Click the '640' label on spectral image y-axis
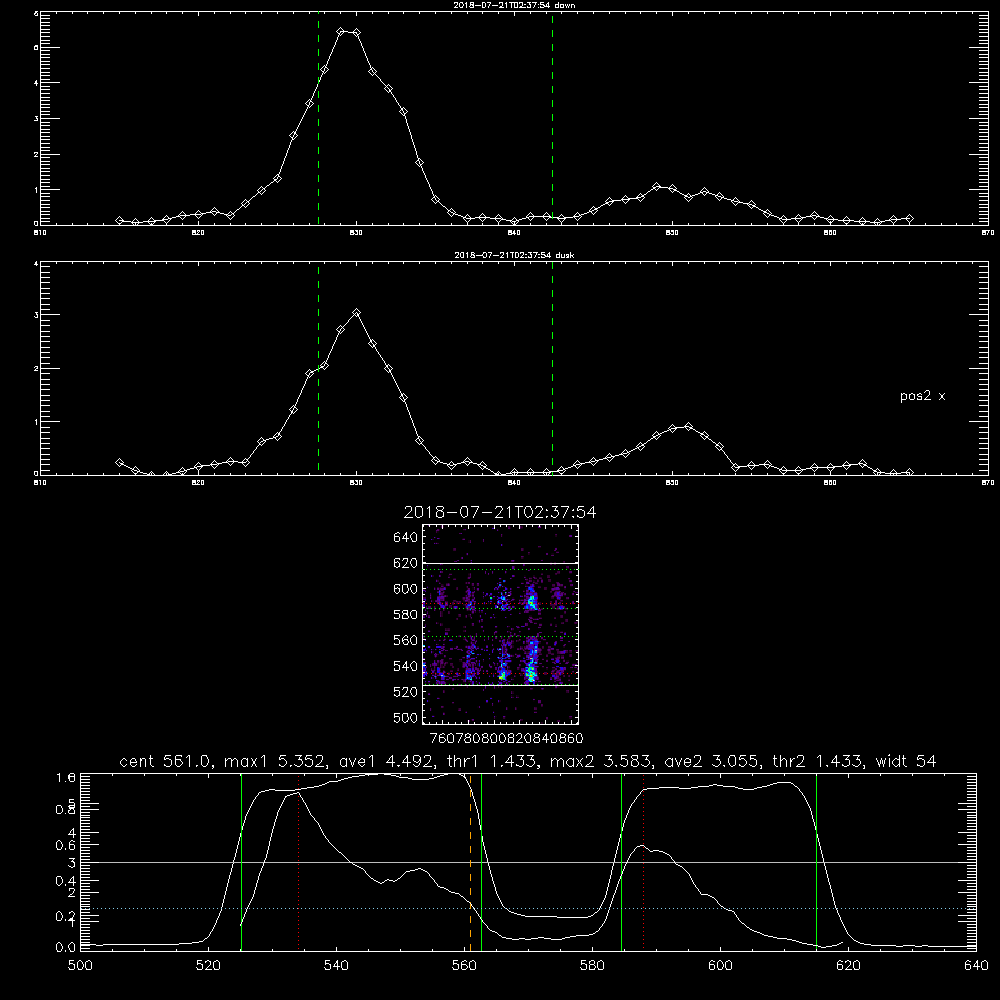1000x1000 pixels. tap(405, 538)
